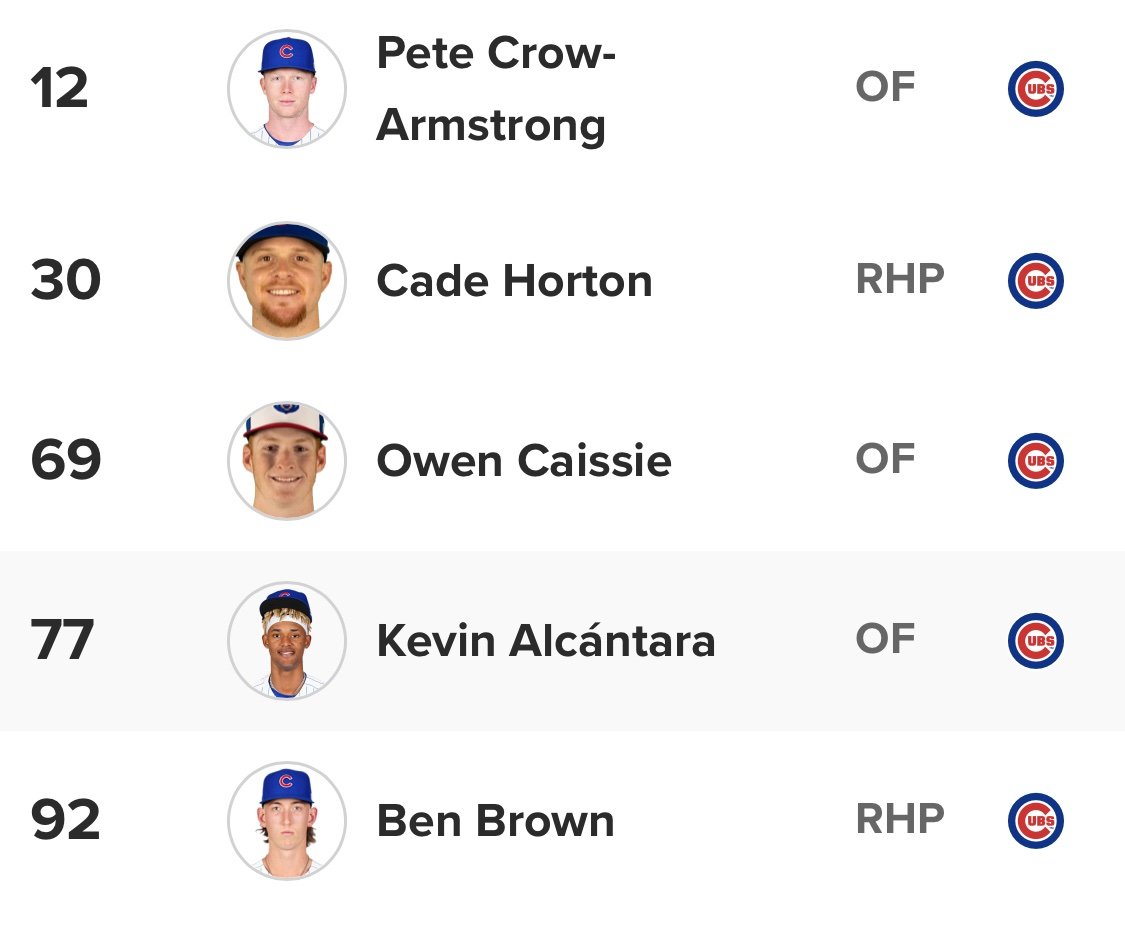This screenshot has width=1125, height=949.
Task: Go to Owen Caissie's player page
Action: [523, 461]
